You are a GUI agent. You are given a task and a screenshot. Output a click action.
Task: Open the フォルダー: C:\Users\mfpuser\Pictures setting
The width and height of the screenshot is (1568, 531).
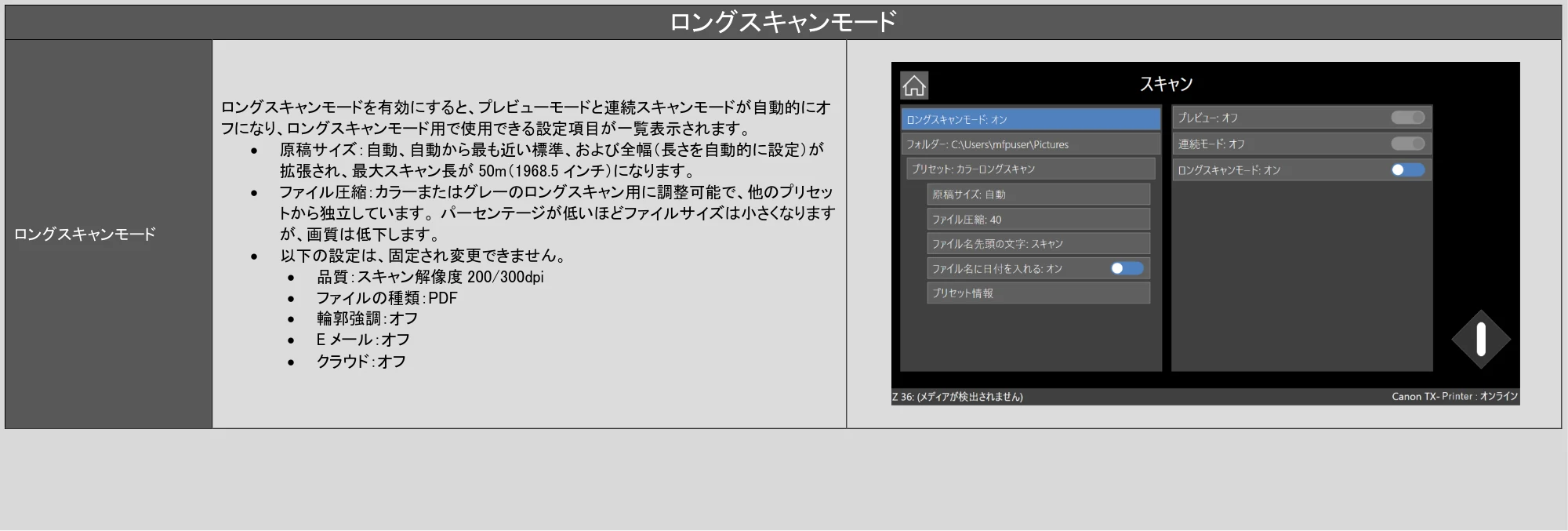pyautogui.click(x=1030, y=144)
